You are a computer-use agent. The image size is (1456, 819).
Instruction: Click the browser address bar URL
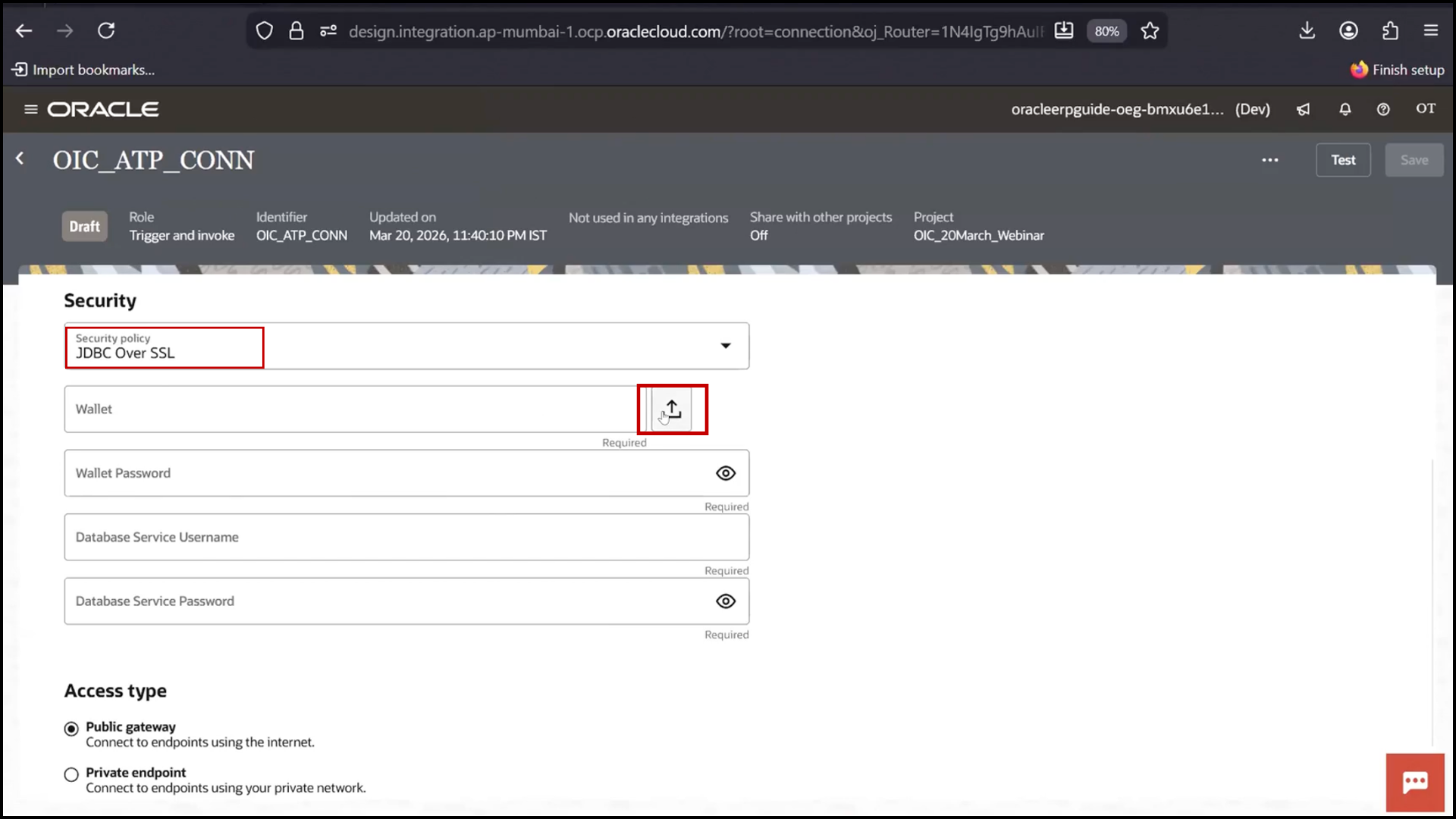click(x=695, y=31)
